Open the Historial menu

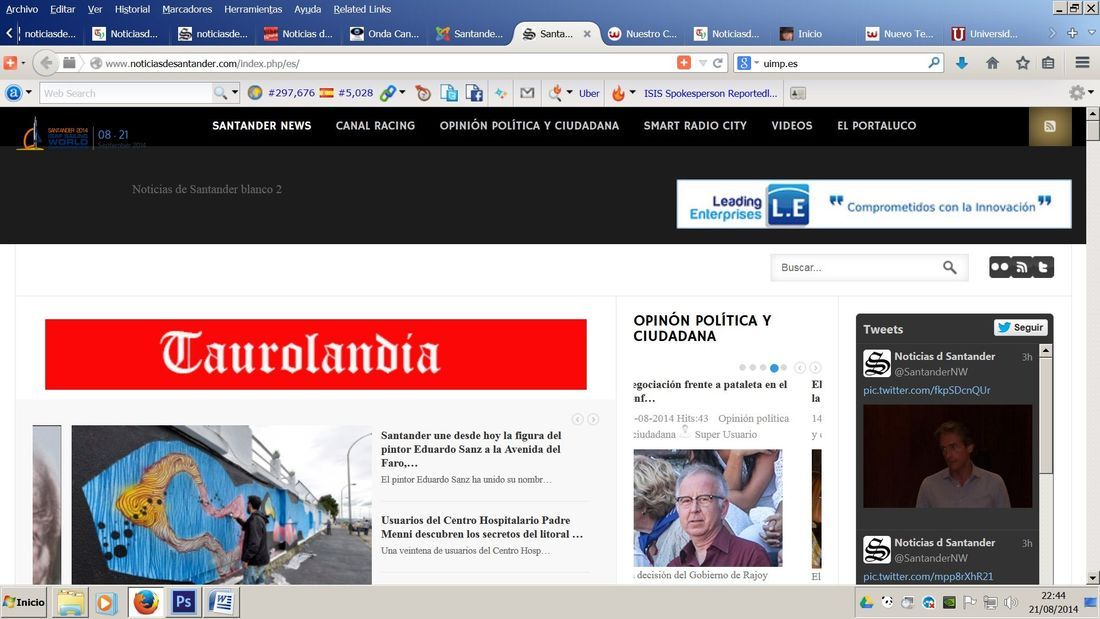coord(132,9)
